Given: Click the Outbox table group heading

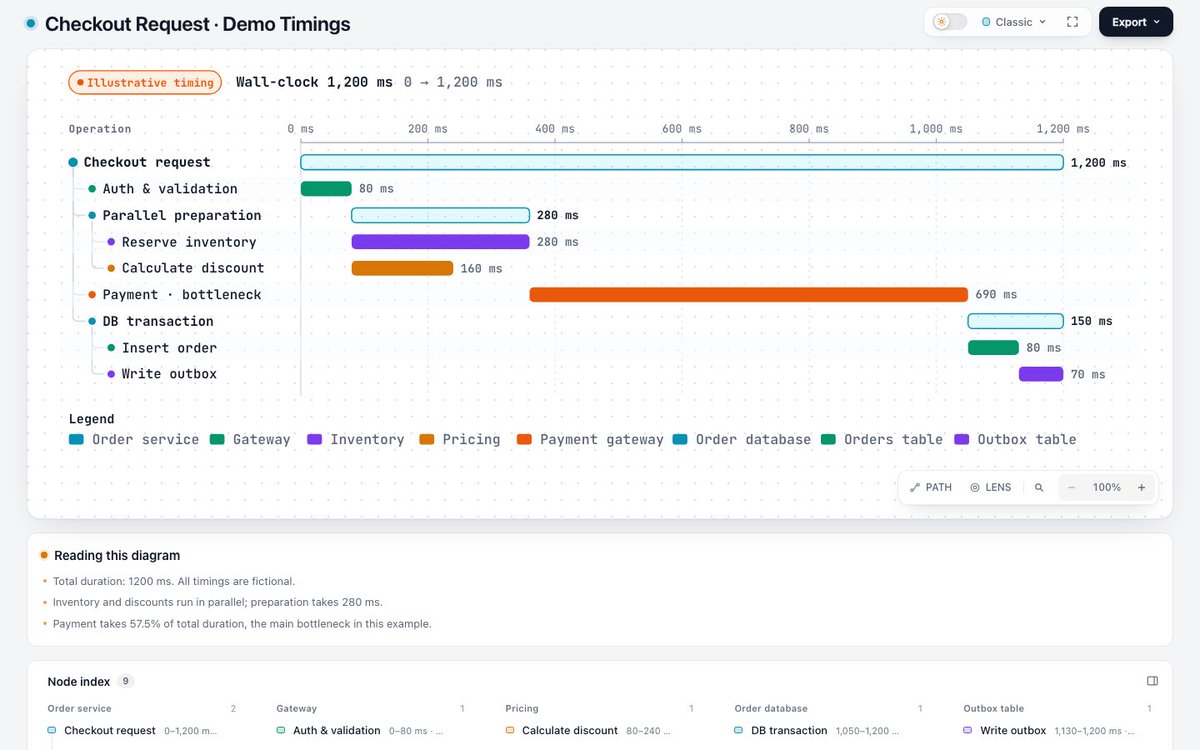Looking at the screenshot, I should (x=994, y=709).
